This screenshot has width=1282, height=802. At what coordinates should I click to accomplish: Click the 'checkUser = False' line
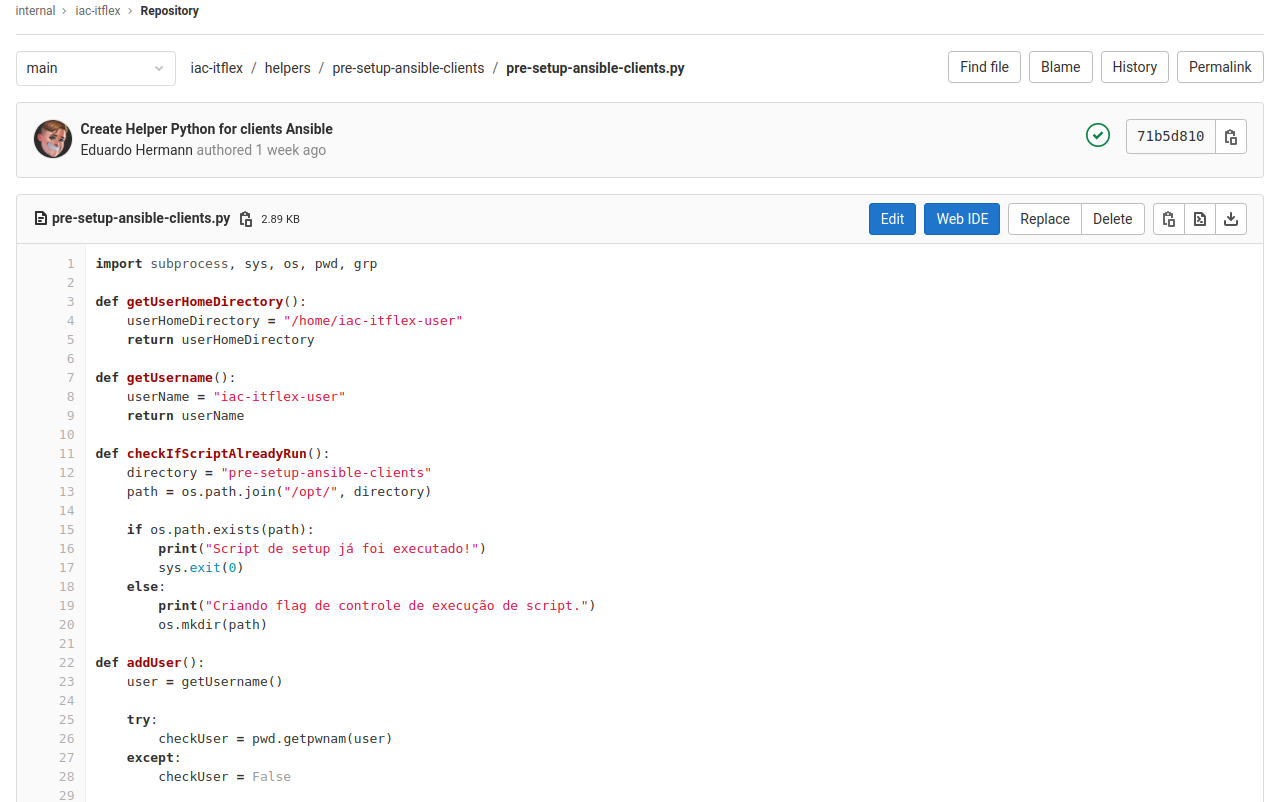pyautogui.click(x=225, y=777)
